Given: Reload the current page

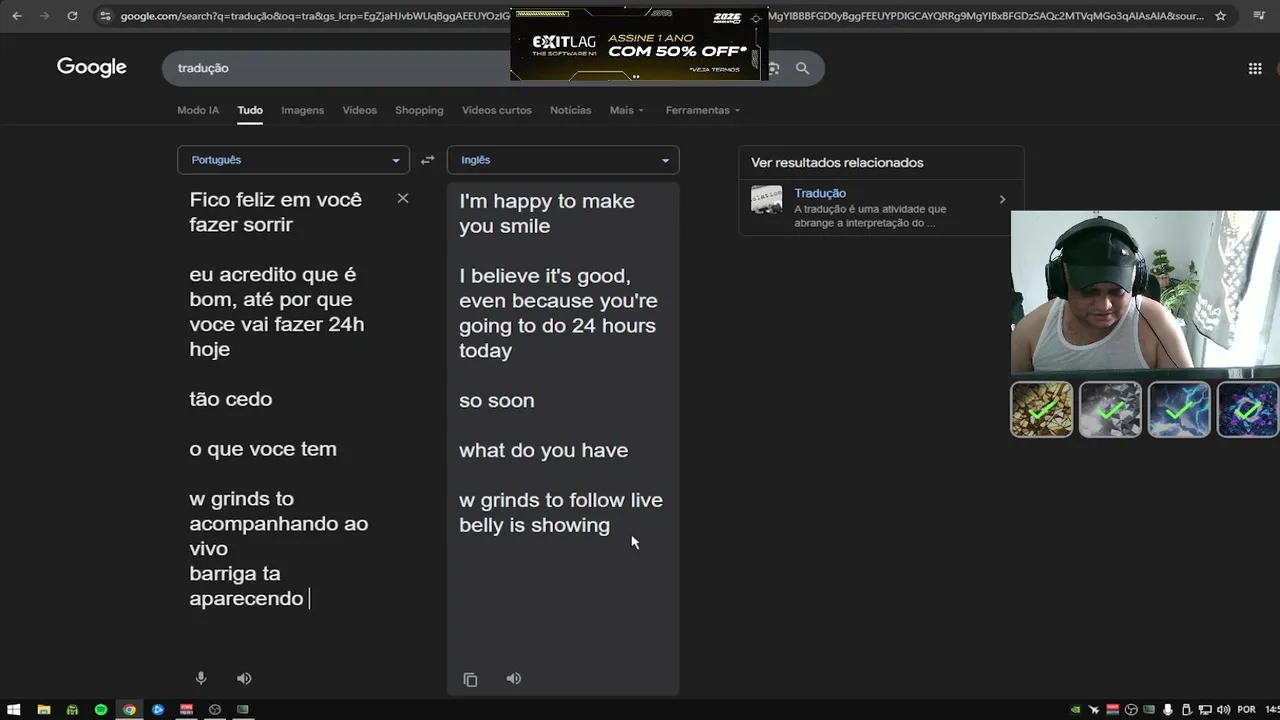Looking at the screenshot, I should coord(72,16).
